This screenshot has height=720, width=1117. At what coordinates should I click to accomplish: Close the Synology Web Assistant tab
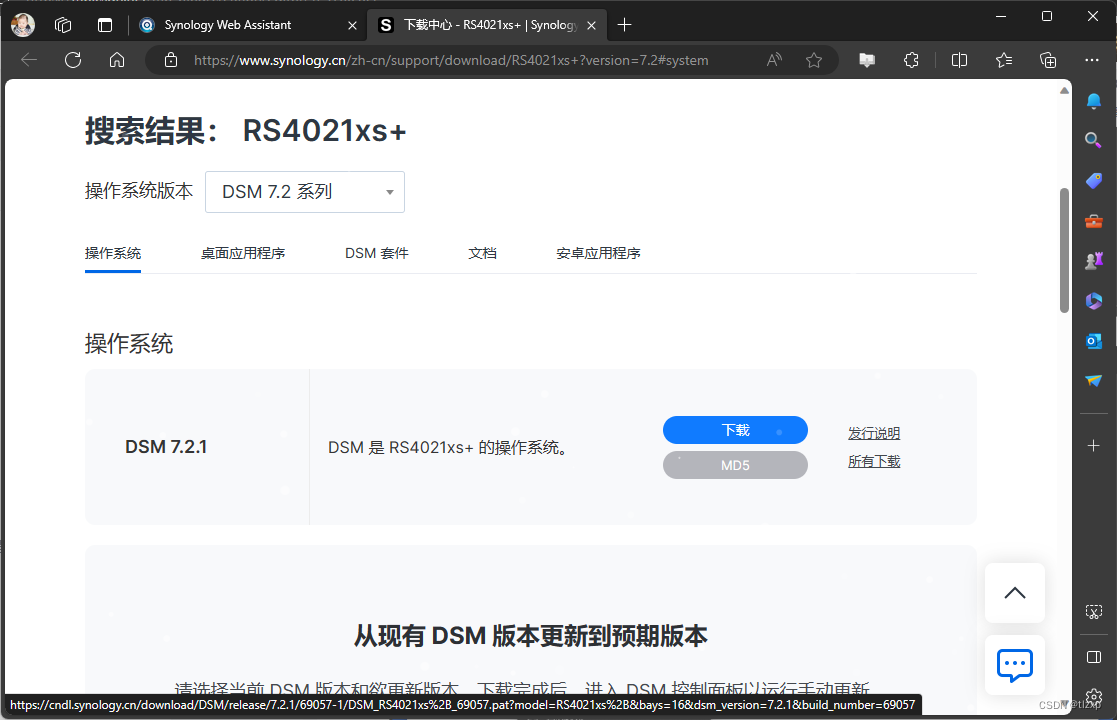tap(352, 25)
